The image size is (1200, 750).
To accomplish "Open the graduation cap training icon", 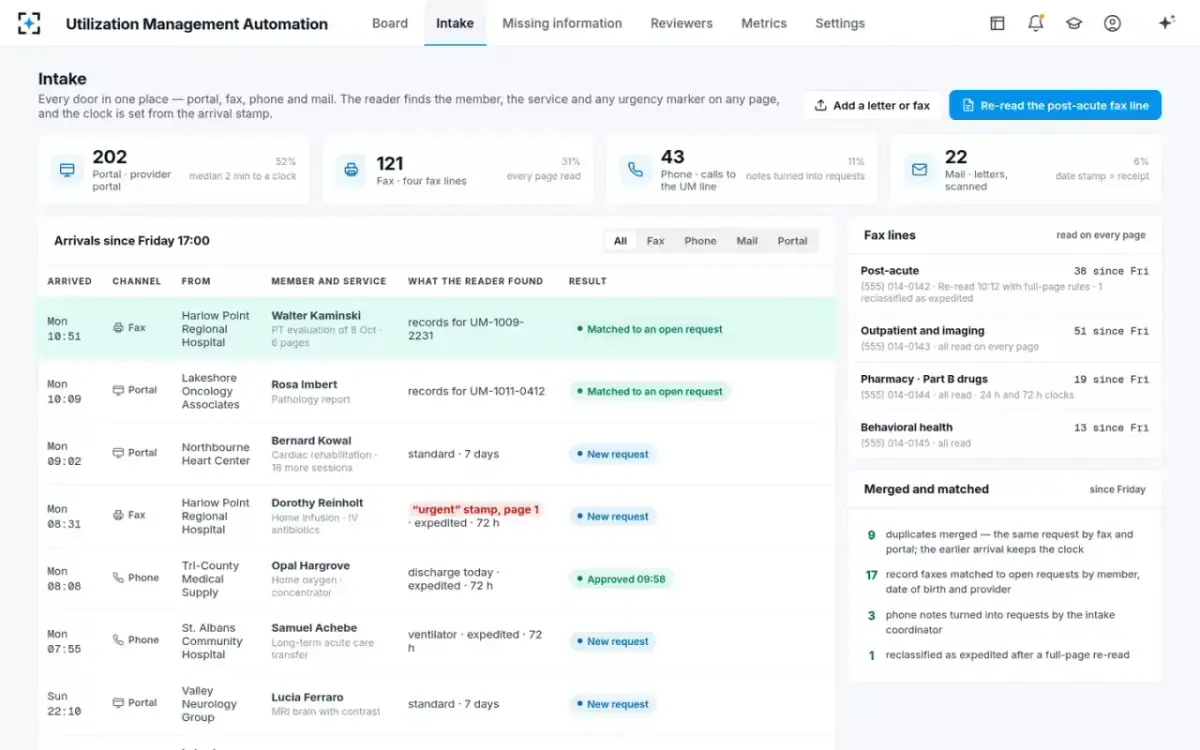I will tap(1074, 23).
